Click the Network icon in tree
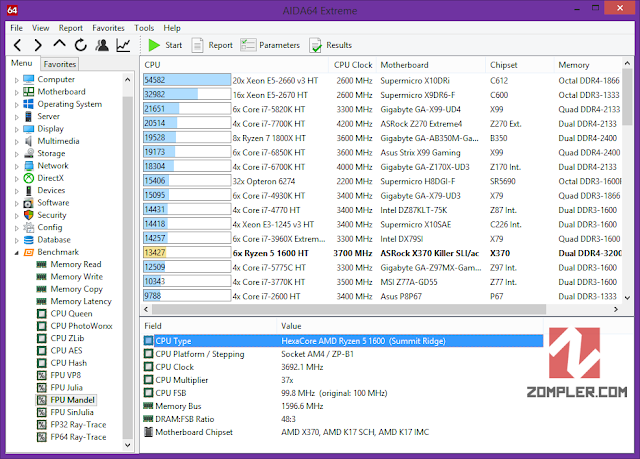The height and width of the screenshot is (459, 640). click(x=29, y=166)
